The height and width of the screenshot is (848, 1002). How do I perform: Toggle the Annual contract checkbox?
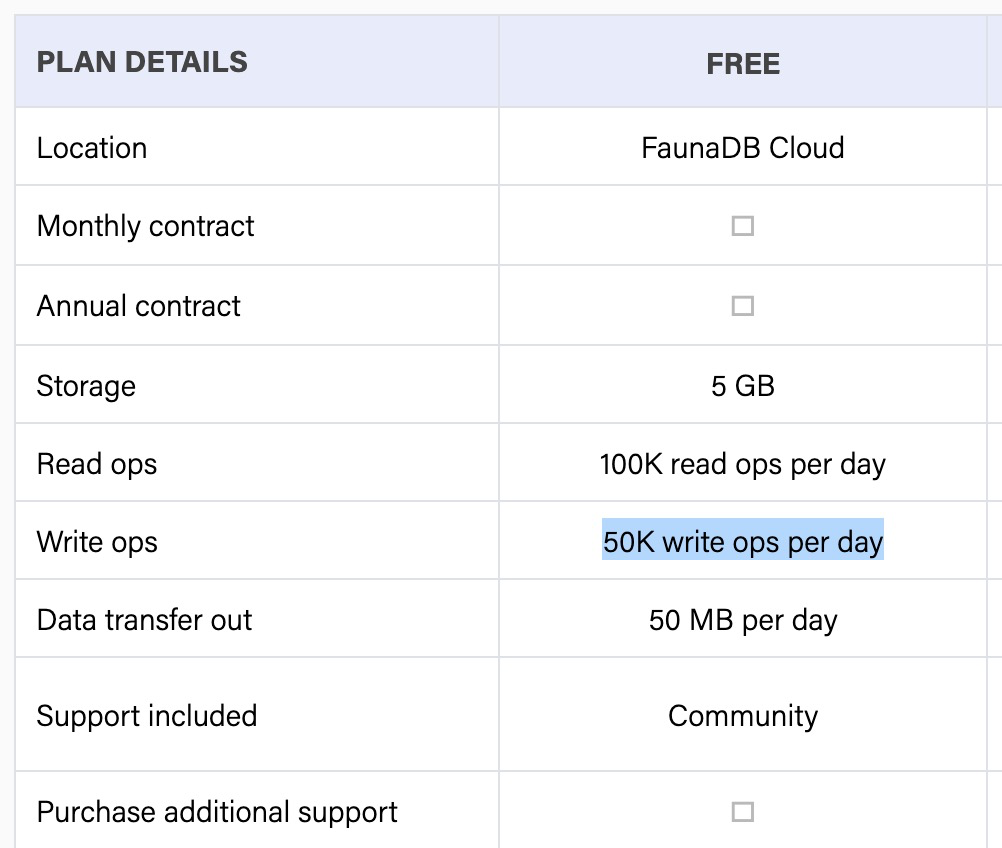click(x=742, y=306)
